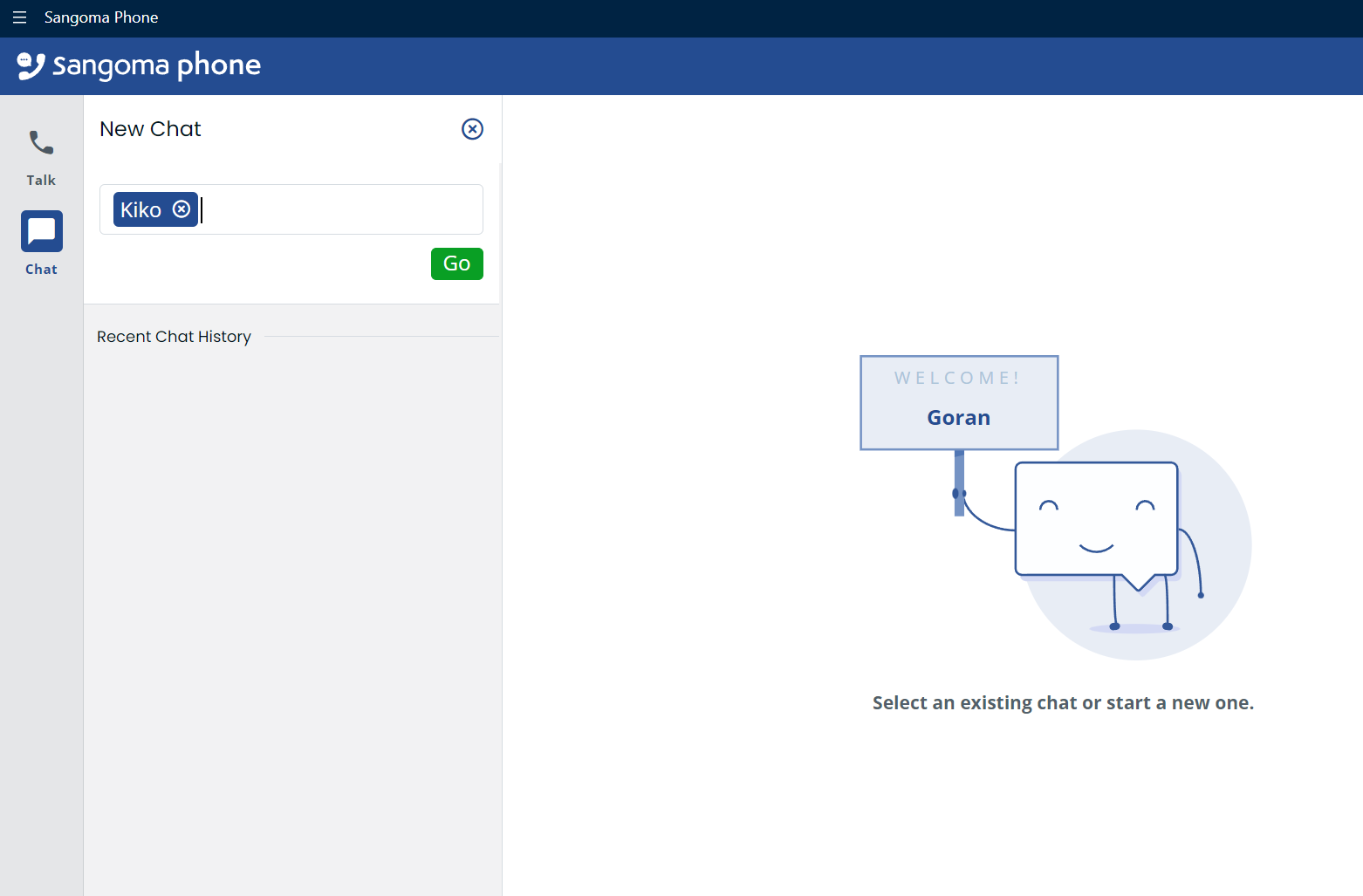Click the Chat label in sidebar

click(x=41, y=270)
